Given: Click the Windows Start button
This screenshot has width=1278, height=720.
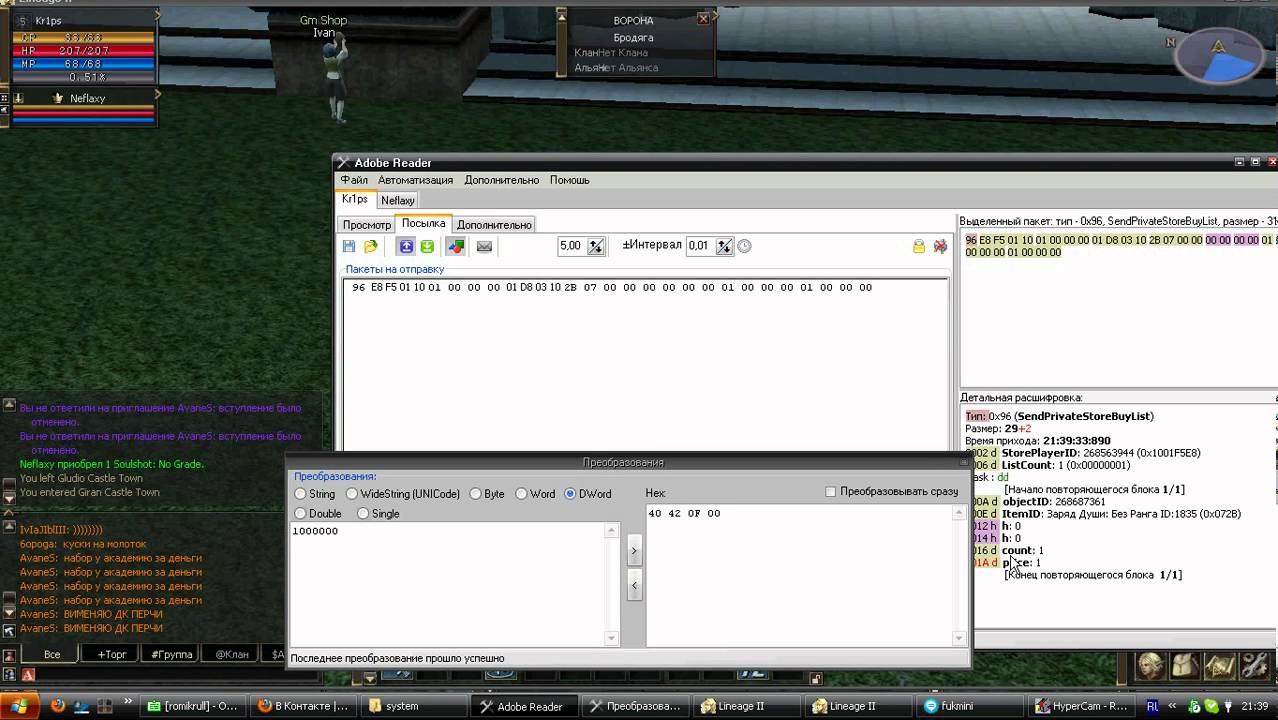Looking at the screenshot, I should click(19, 706).
